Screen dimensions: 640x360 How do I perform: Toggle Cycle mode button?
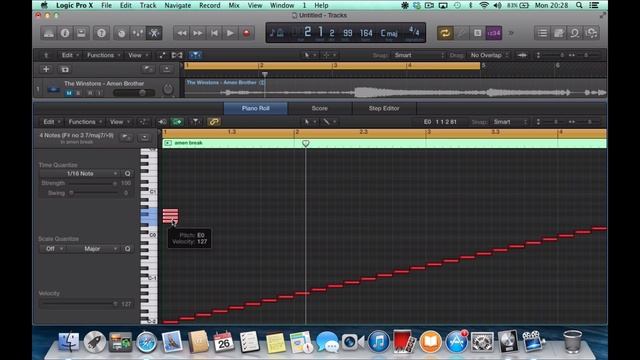(445, 33)
